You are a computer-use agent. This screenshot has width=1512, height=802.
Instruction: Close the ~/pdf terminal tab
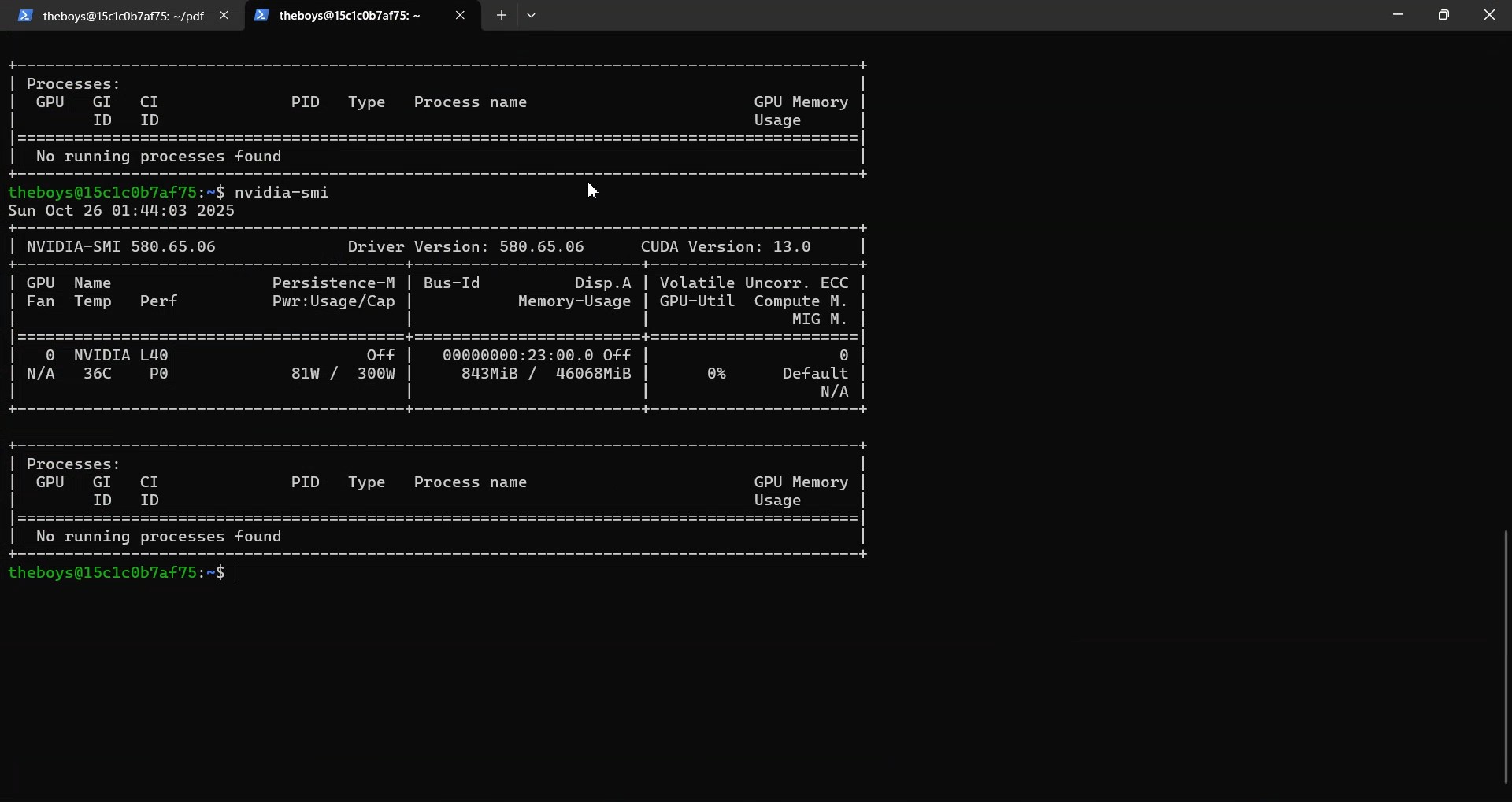pos(224,16)
